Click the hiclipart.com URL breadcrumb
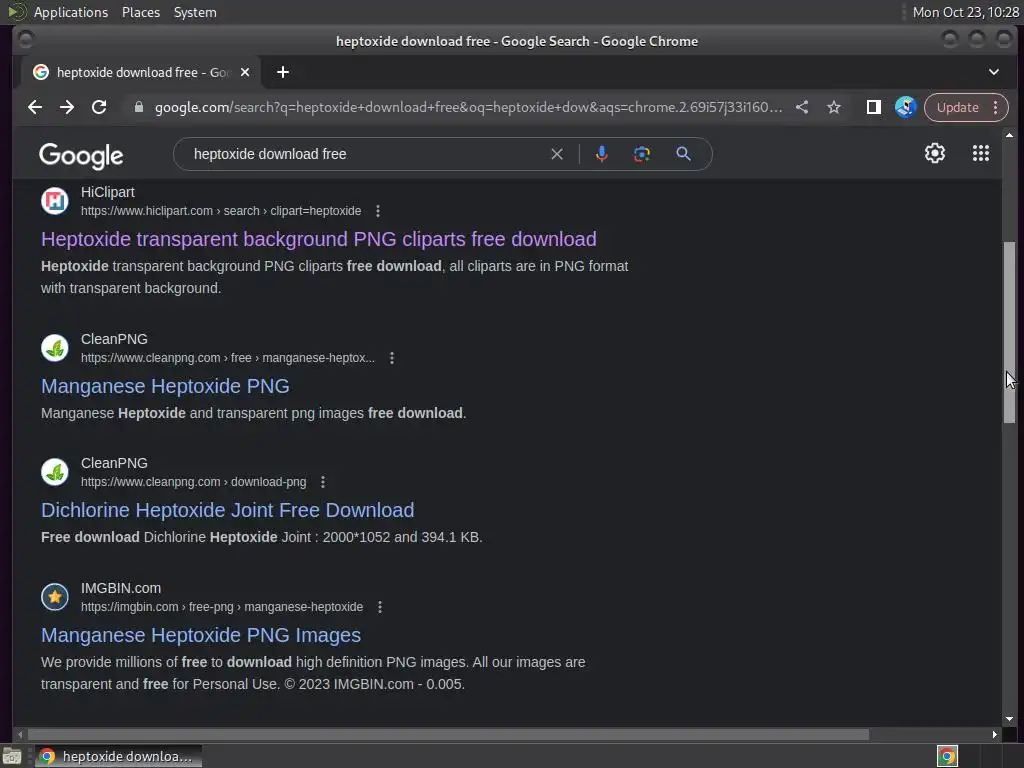Screen dimensions: 1024x768 [x=221, y=211]
